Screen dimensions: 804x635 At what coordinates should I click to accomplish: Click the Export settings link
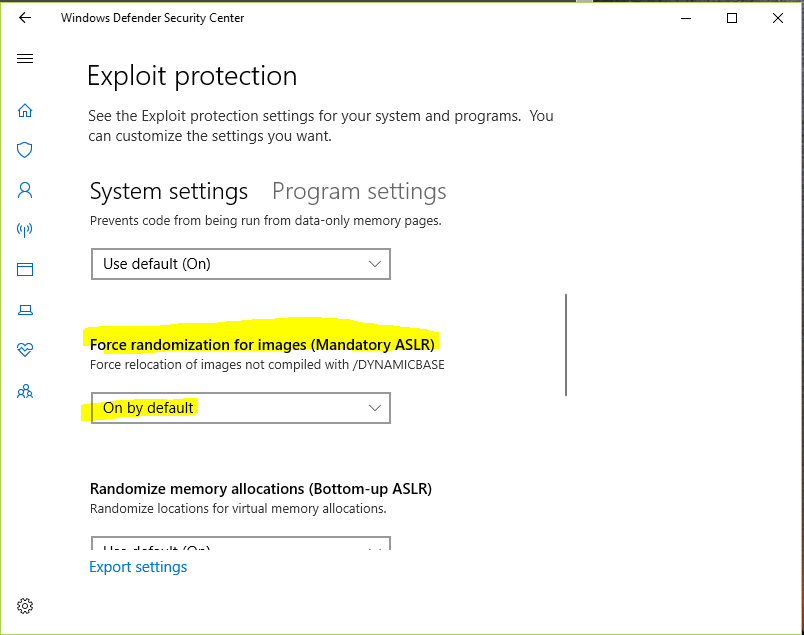click(138, 567)
